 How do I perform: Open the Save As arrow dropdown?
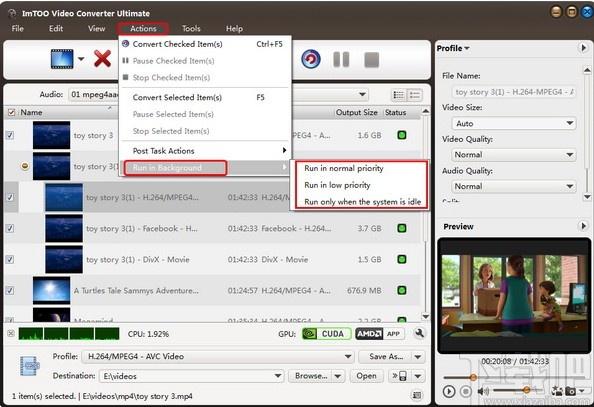(x=418, y=357)
